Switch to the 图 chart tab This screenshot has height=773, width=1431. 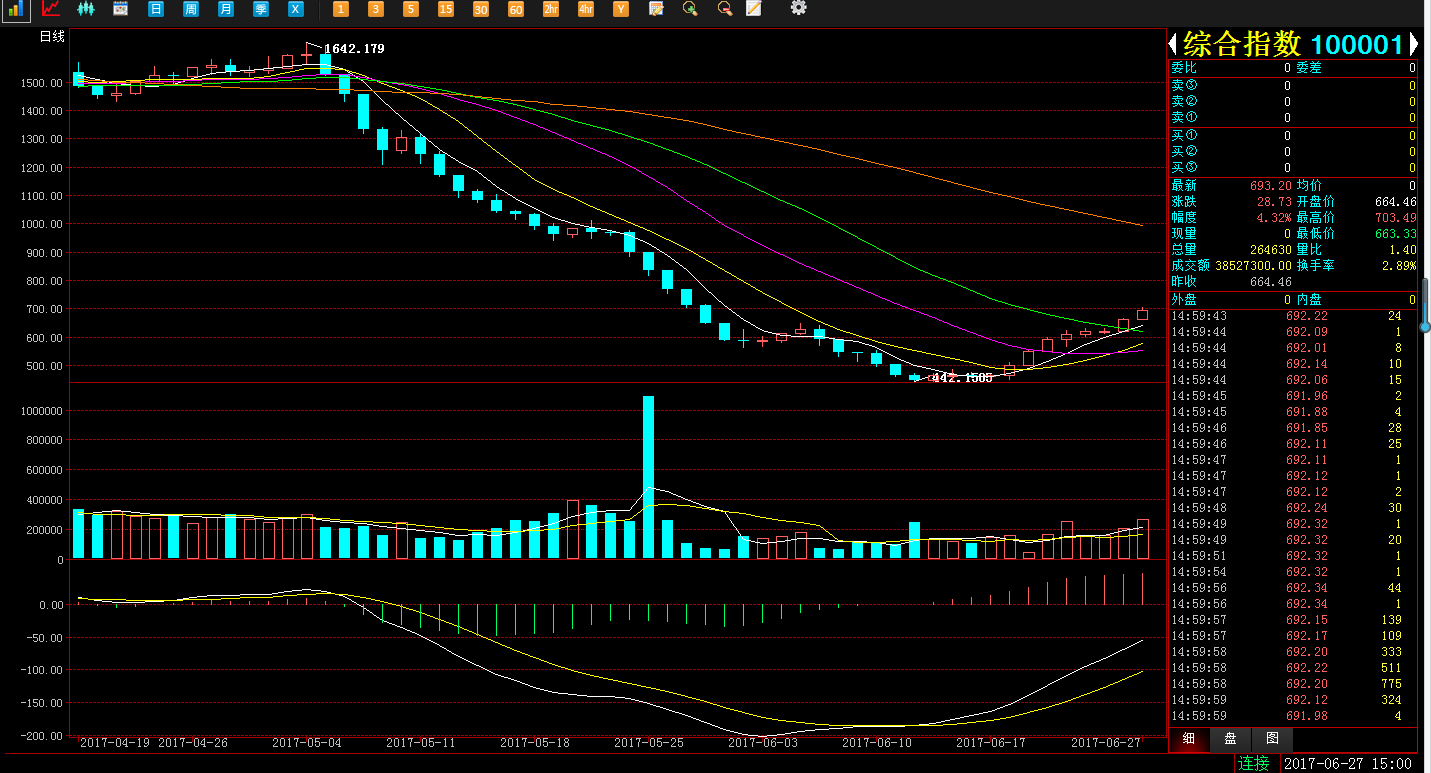1272,739
